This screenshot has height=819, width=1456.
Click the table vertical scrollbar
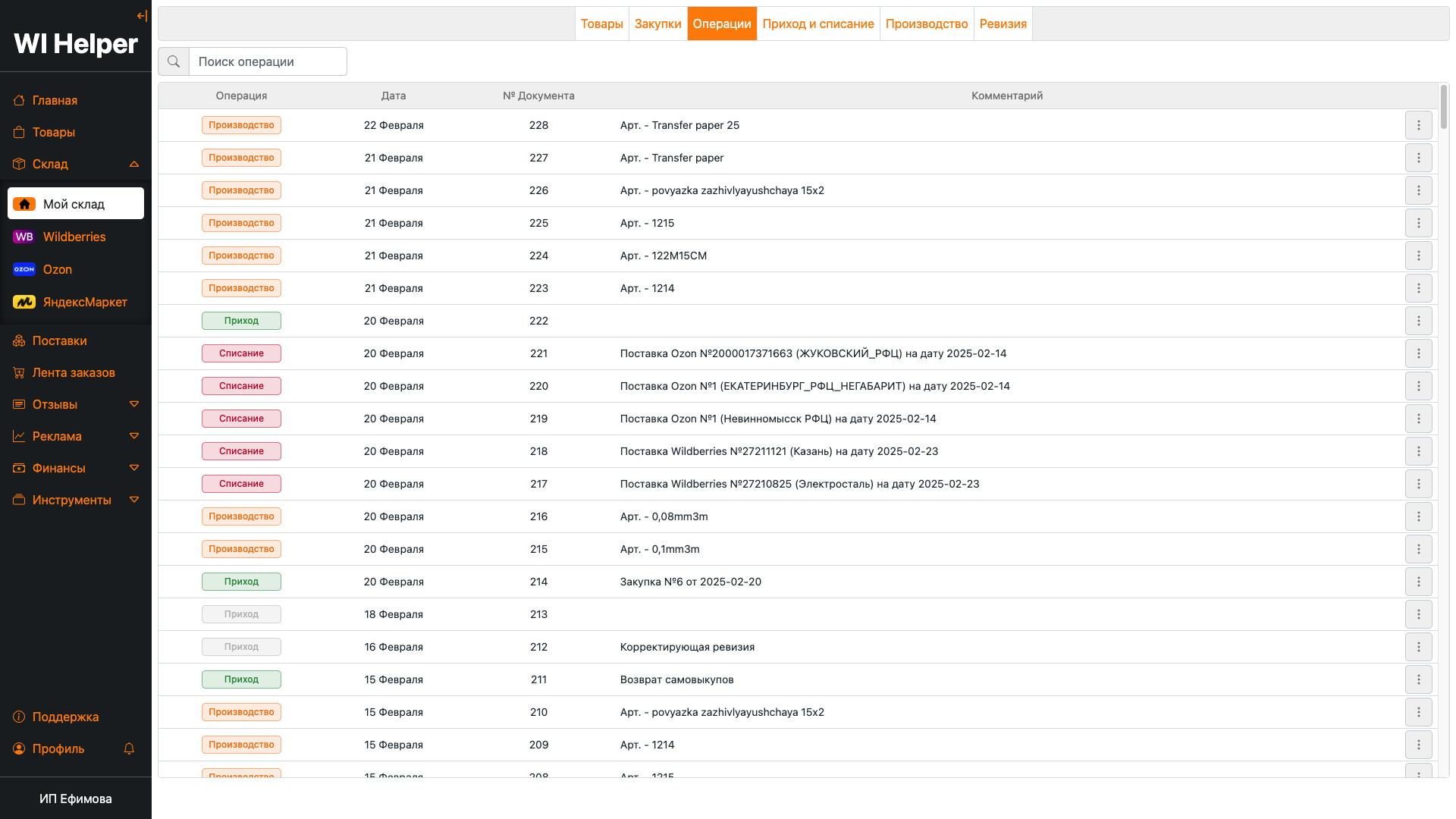(1443, 108)
